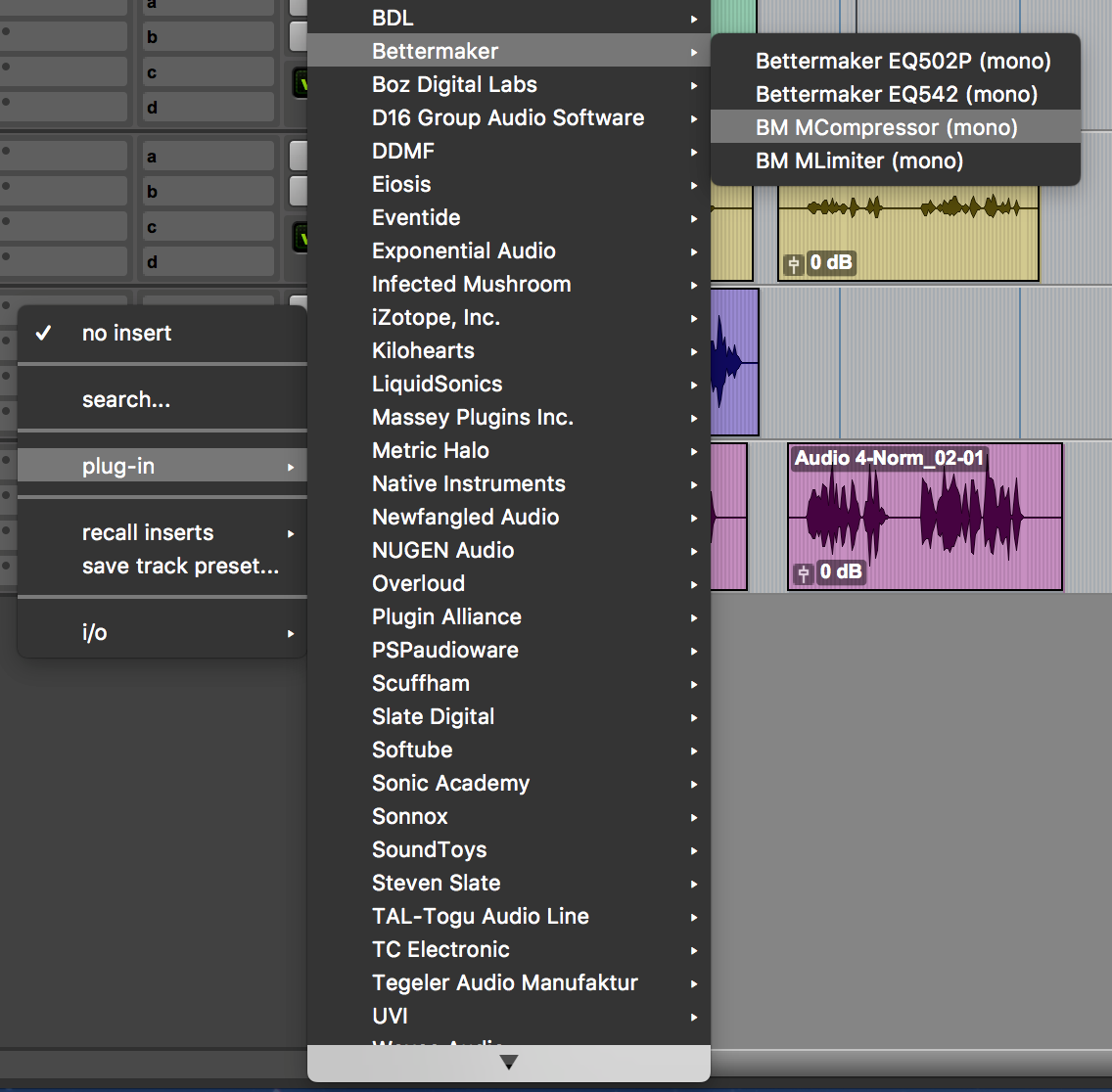Expand iZotope, Inc. plug-ins
The height and width of the screenshot is (1092, 1112).
(x=508, y=318)
